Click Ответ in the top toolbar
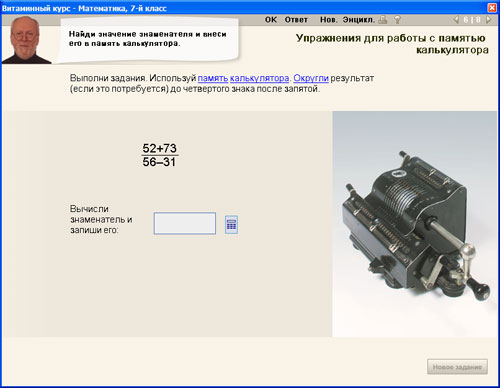Image resolution: width=500 pixels, height=388 pixels. coord(296,20)
